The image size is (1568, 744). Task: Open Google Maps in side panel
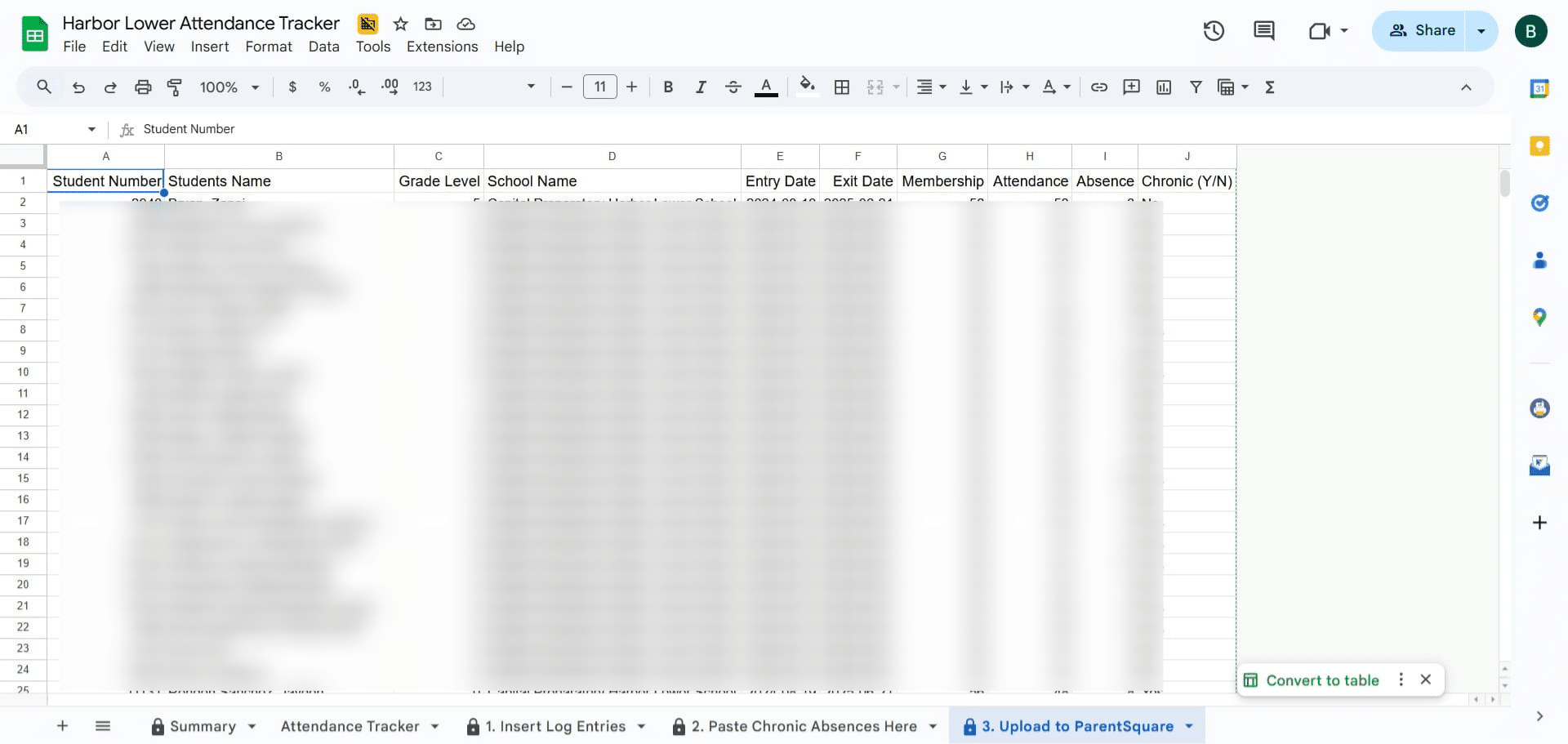[x=1539, y=317]
